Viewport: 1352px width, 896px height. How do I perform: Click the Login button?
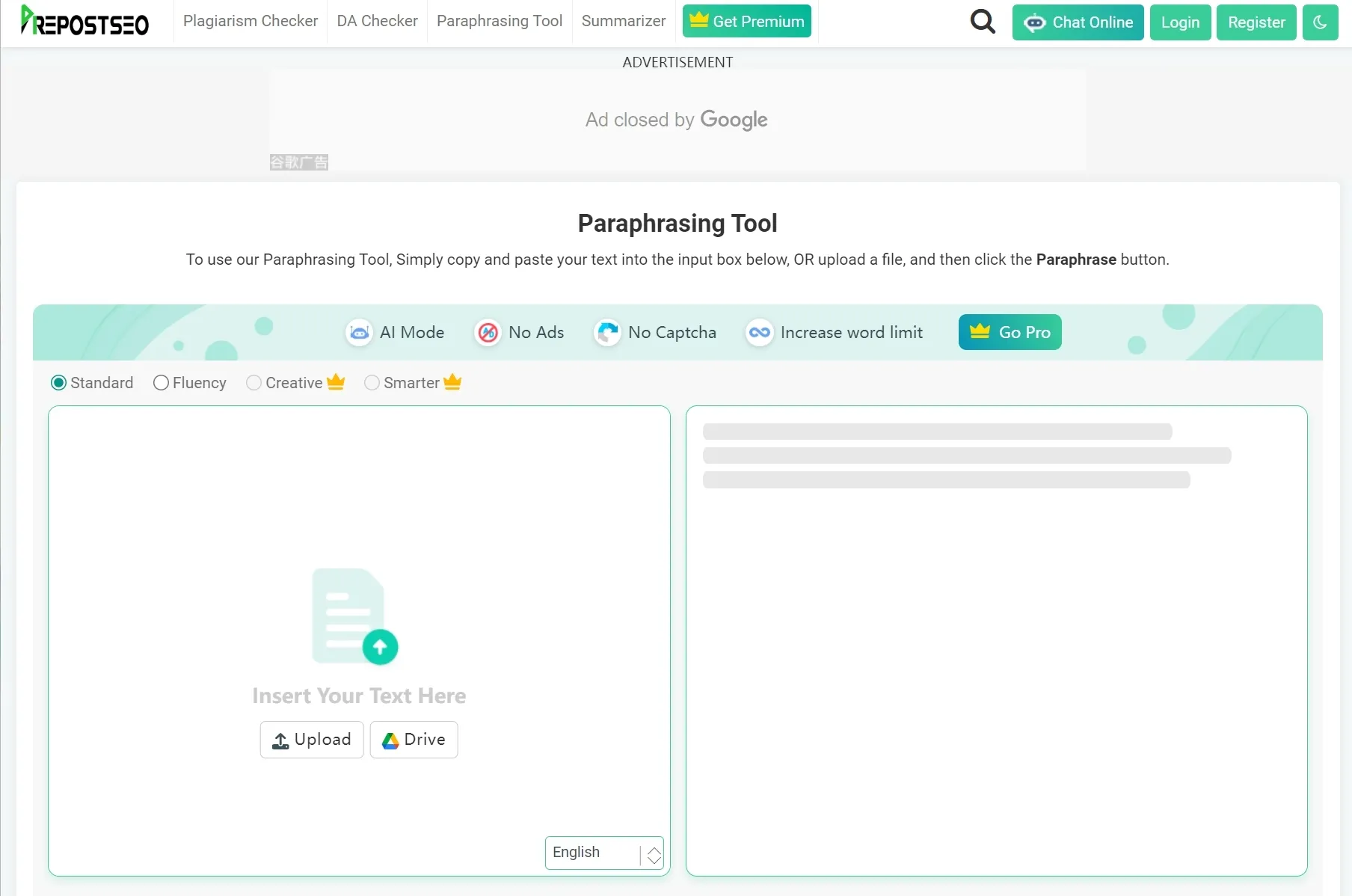point(1181,22)
